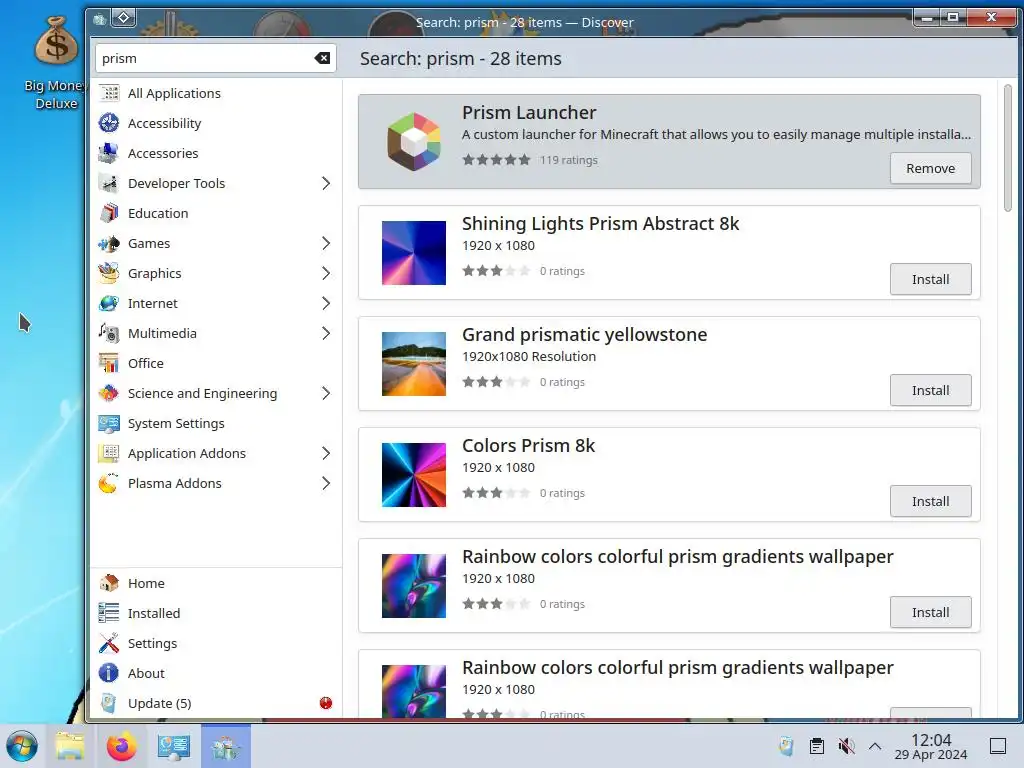Click the Update package icon
1024x768 pixels.
tap(109, 703)
